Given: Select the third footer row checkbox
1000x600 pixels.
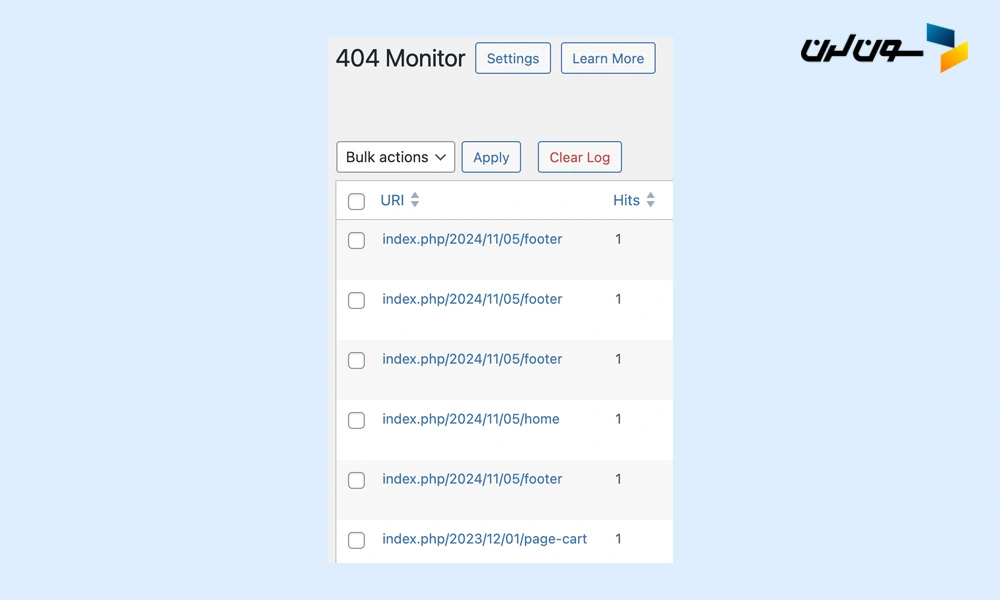Looking at the screenshot, I should [356, 360].
